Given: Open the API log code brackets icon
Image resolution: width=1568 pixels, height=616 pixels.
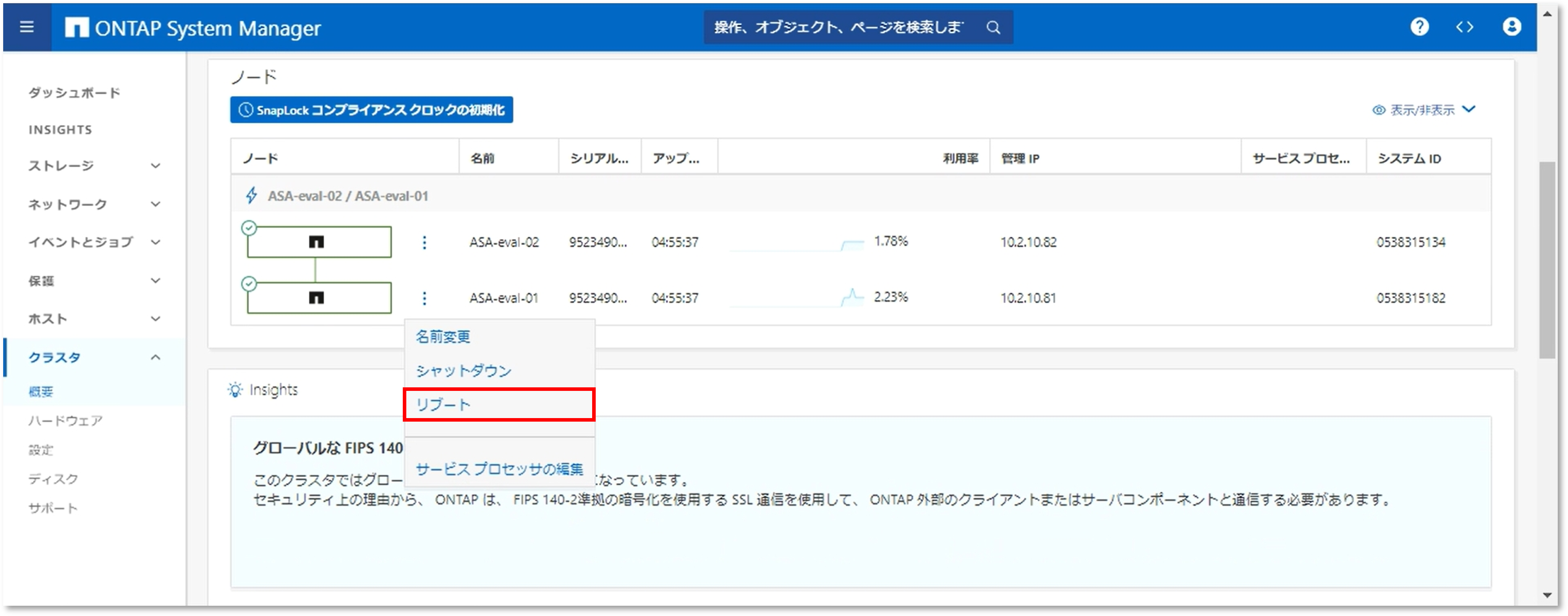Looking at the screenshot, I should click(1464, 27).
